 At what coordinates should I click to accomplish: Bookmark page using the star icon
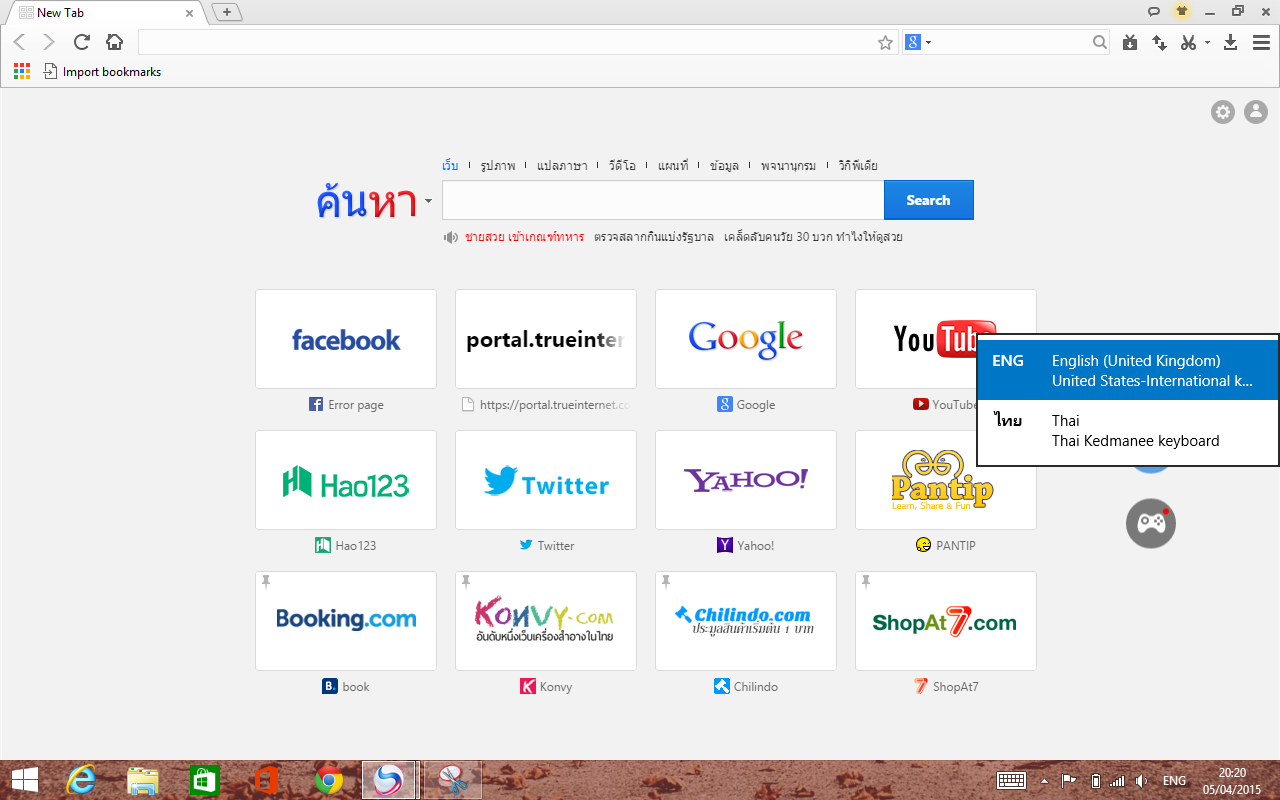point(885,42)
